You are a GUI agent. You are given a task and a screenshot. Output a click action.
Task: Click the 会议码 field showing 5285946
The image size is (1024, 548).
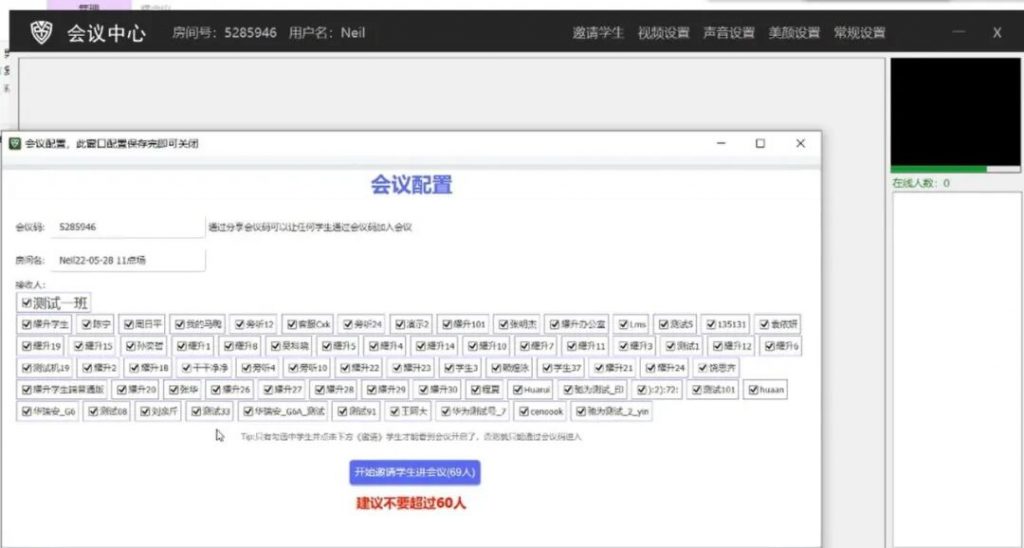(128, 227)
